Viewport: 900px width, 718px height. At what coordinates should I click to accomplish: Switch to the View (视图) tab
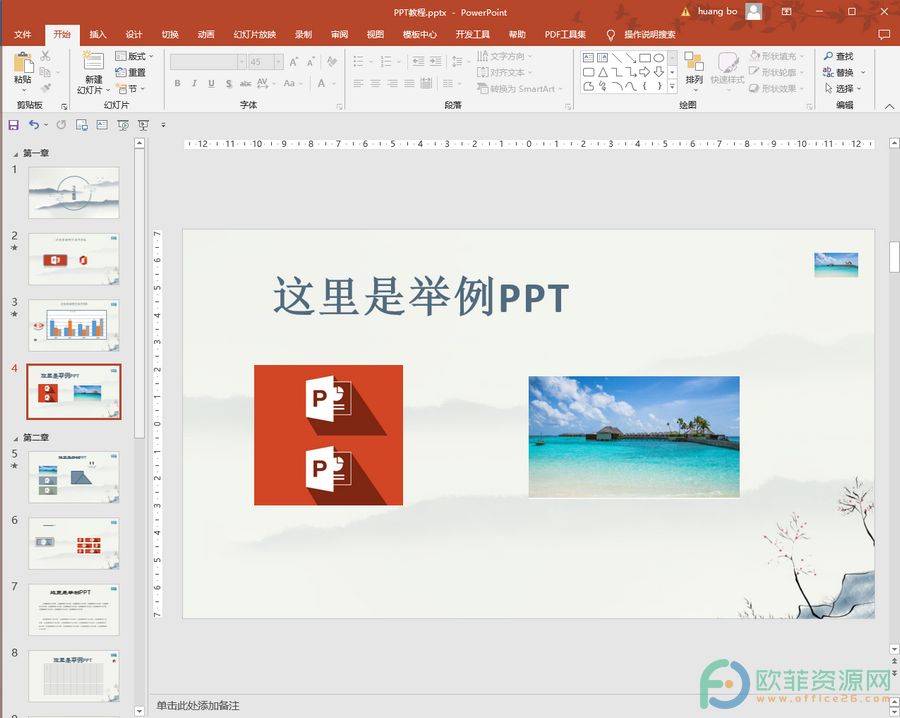(375, 34)
